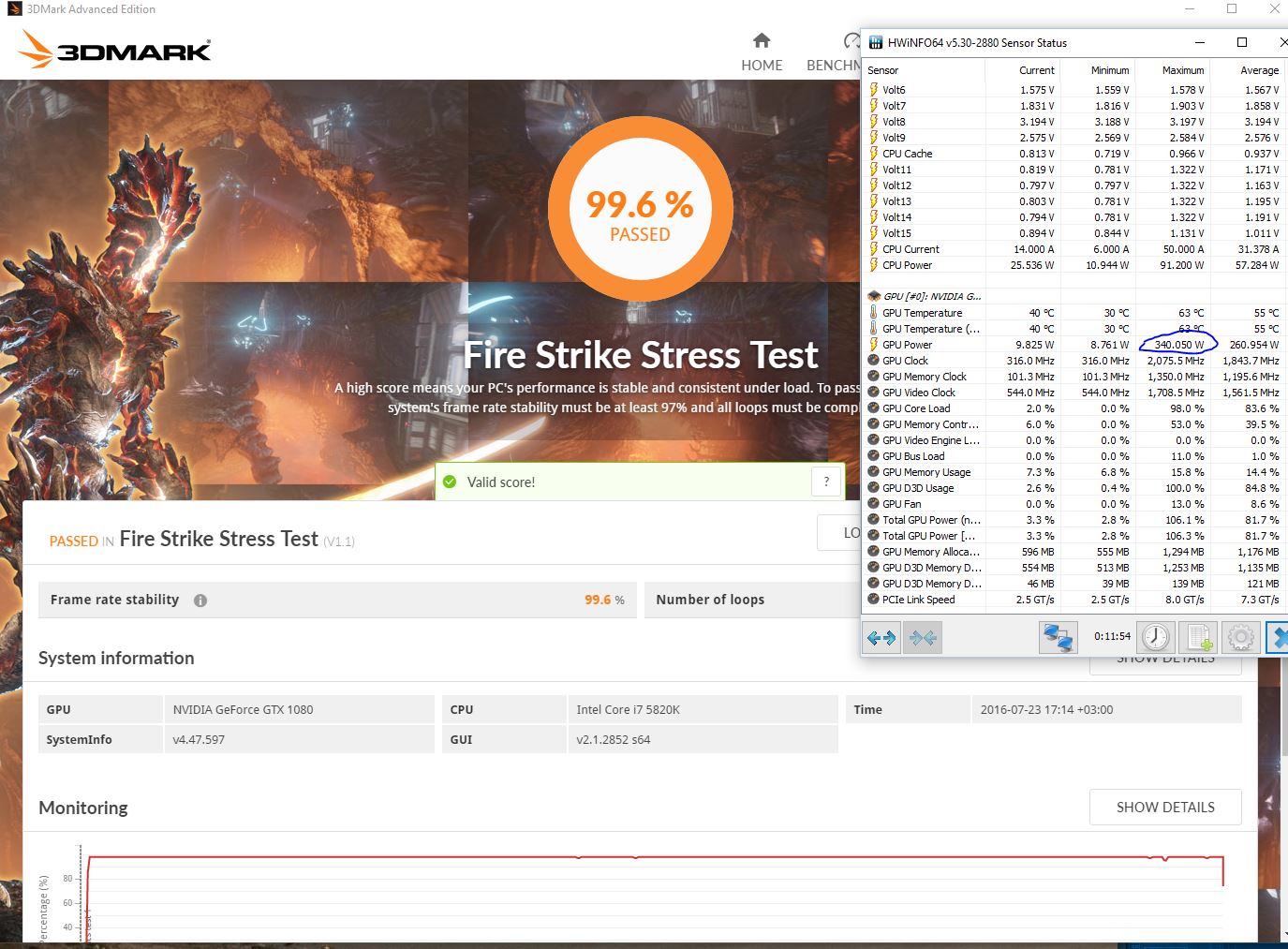Click the 3DMark logo
Viewport: 1288px width, 949px height.
tap(115, 50)
